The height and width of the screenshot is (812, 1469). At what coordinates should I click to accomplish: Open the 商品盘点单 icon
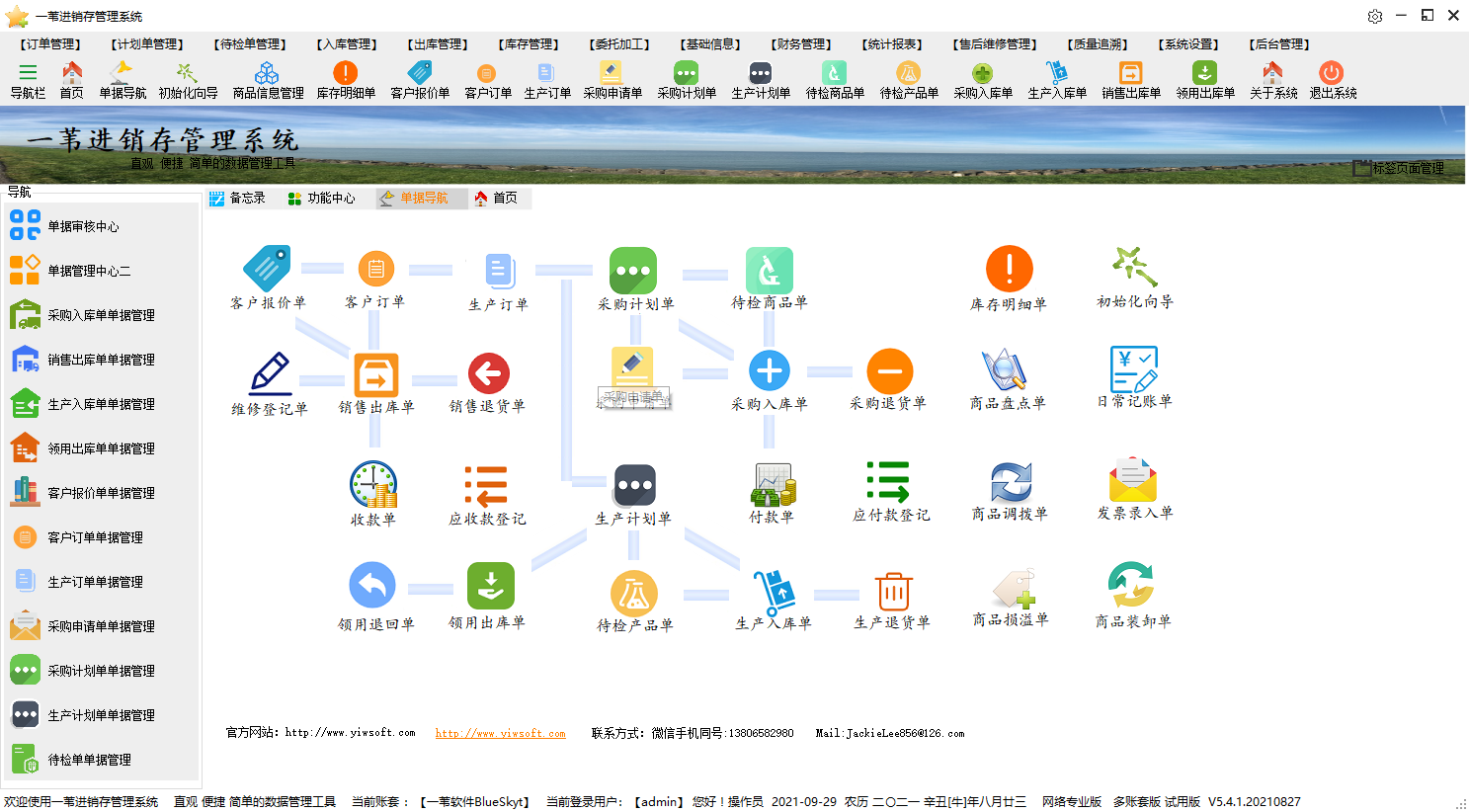click(1007, 370)
